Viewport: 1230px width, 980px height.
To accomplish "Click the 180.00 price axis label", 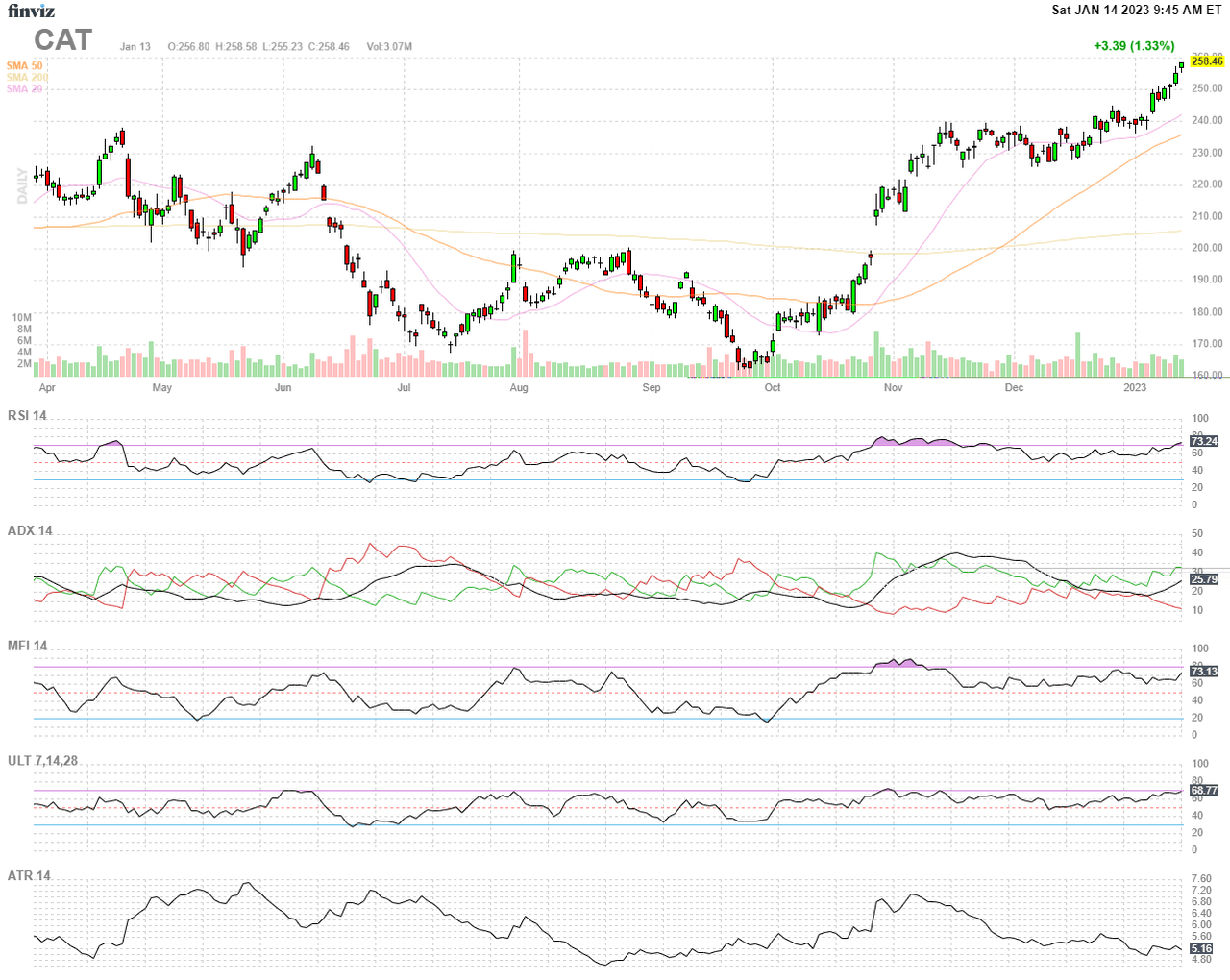I will pos(1207,312).
